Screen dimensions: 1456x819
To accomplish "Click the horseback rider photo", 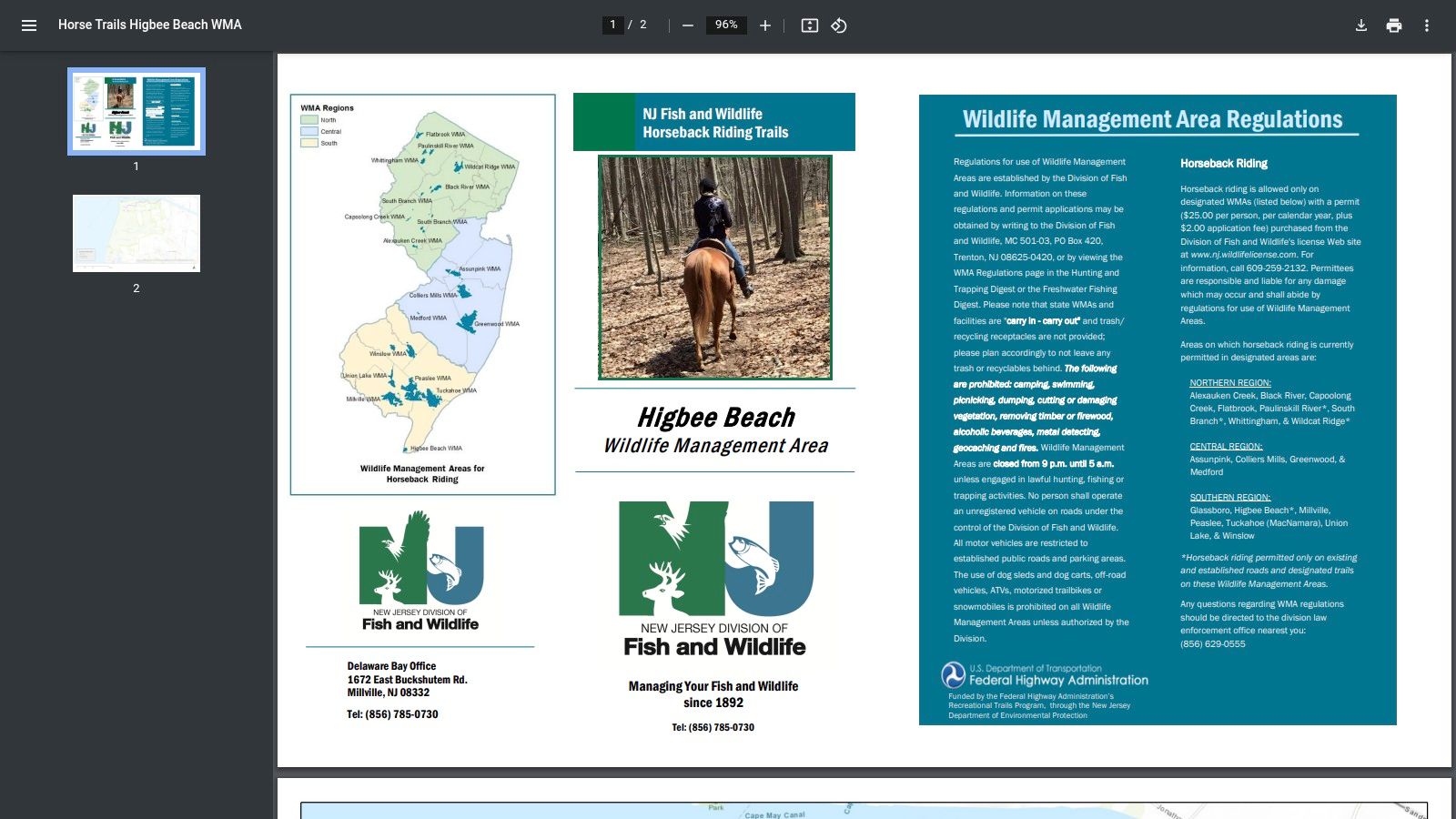I will click(x=715, y=268).
